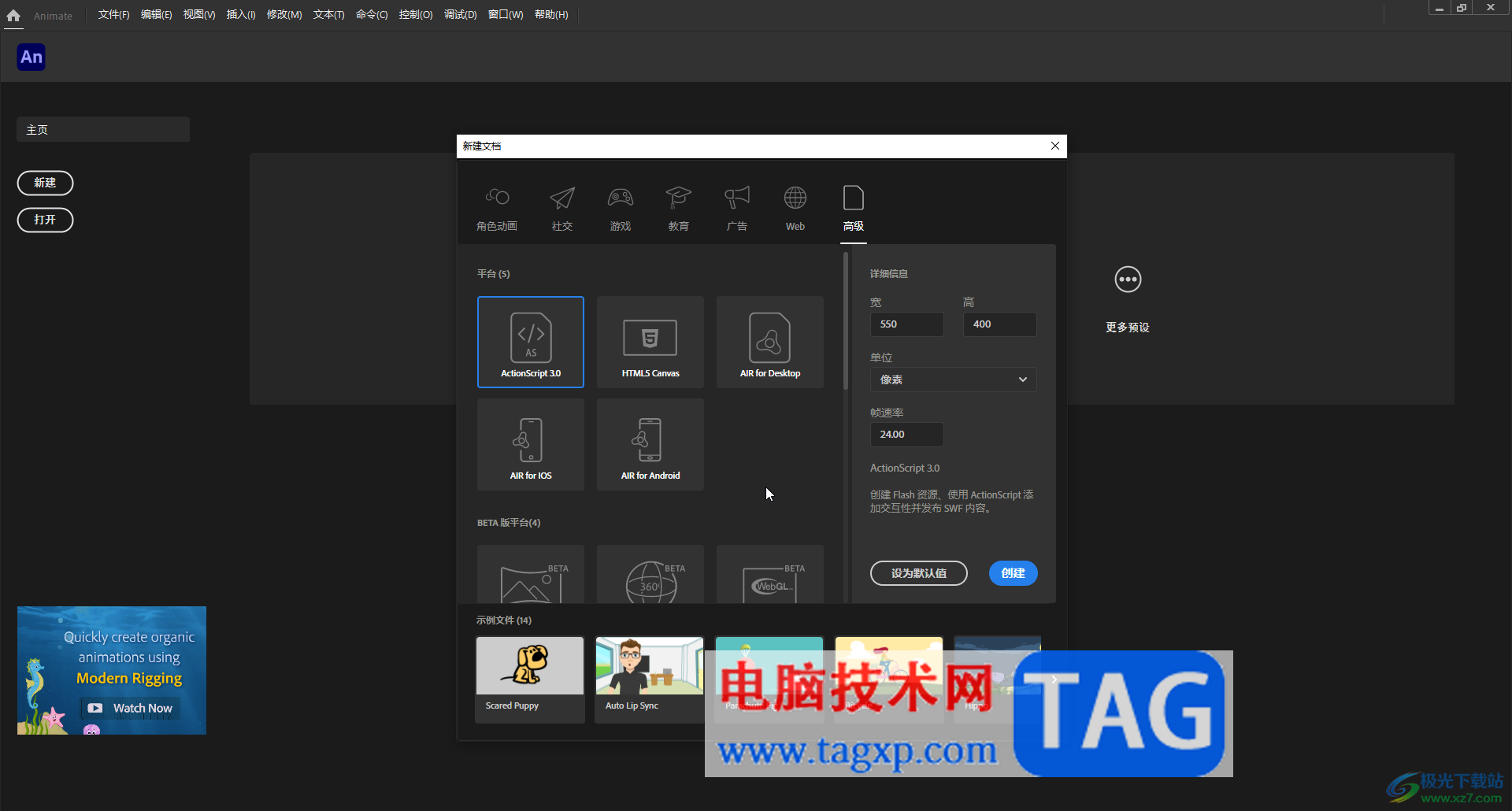1512x811 pixels.
Task: Open the 文本(T) menu
Action: coord(328,15)
